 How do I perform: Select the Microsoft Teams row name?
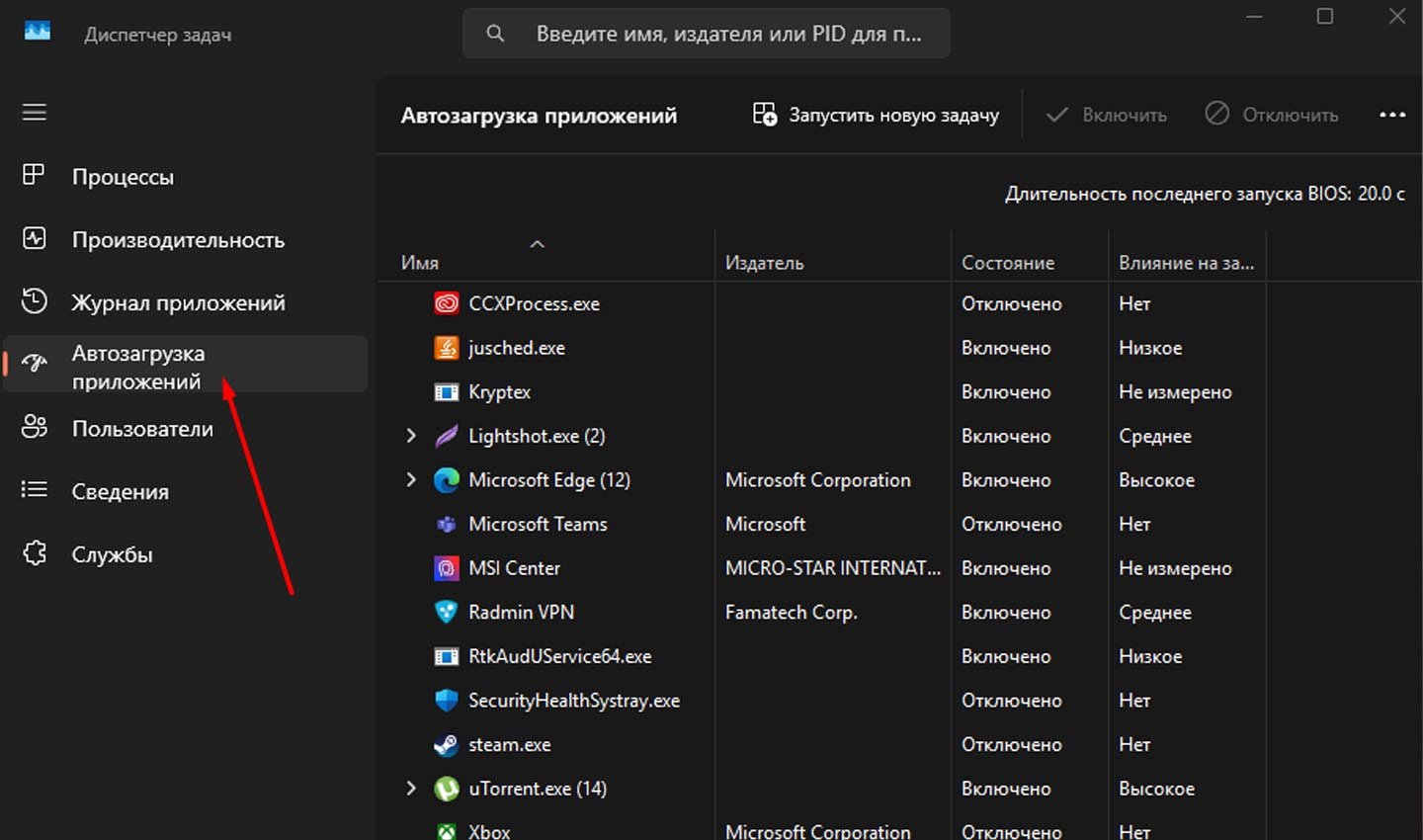(538, 524)
